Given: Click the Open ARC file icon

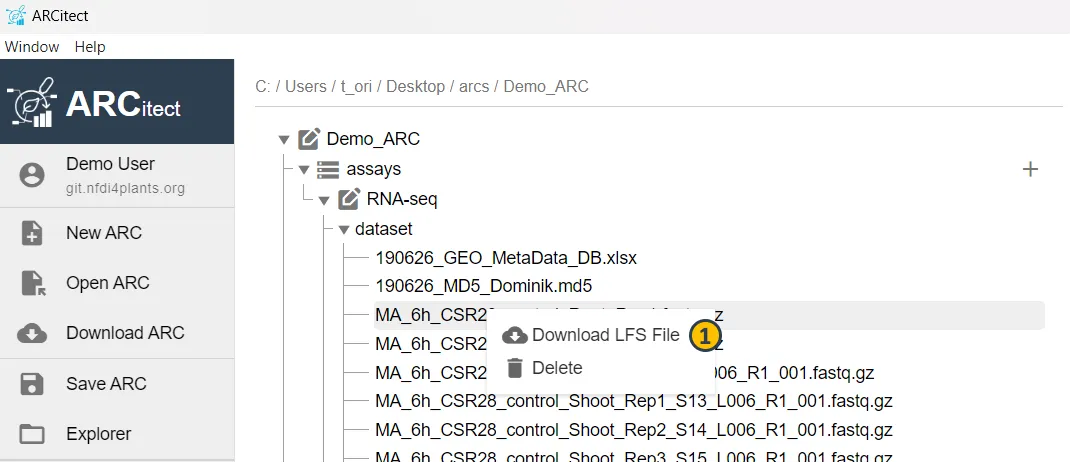Looking at the screenshot, I should (x=32, y=284).
